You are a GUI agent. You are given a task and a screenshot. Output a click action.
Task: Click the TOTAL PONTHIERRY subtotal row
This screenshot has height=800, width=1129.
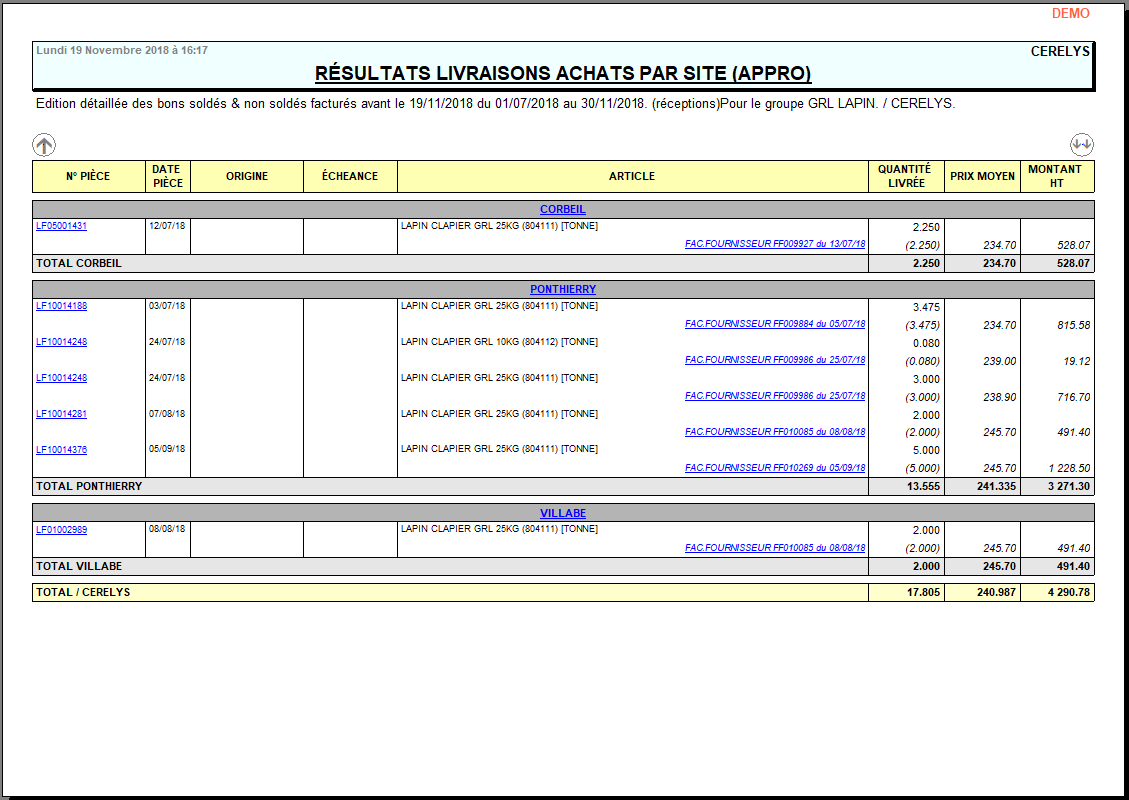click(x=450, y=486)
